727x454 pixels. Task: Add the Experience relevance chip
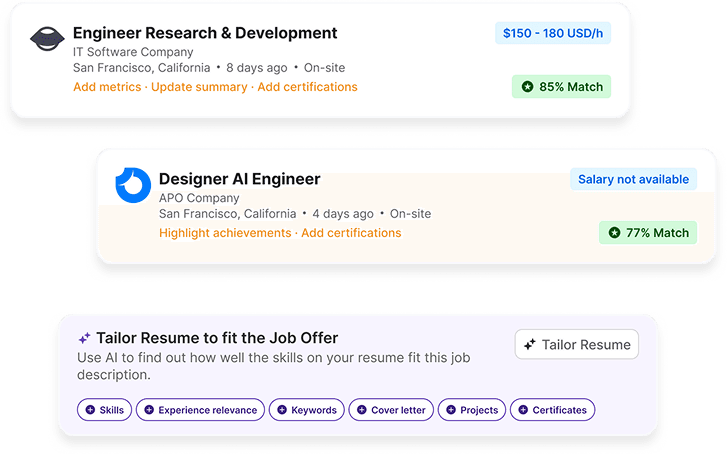(199, 410)
